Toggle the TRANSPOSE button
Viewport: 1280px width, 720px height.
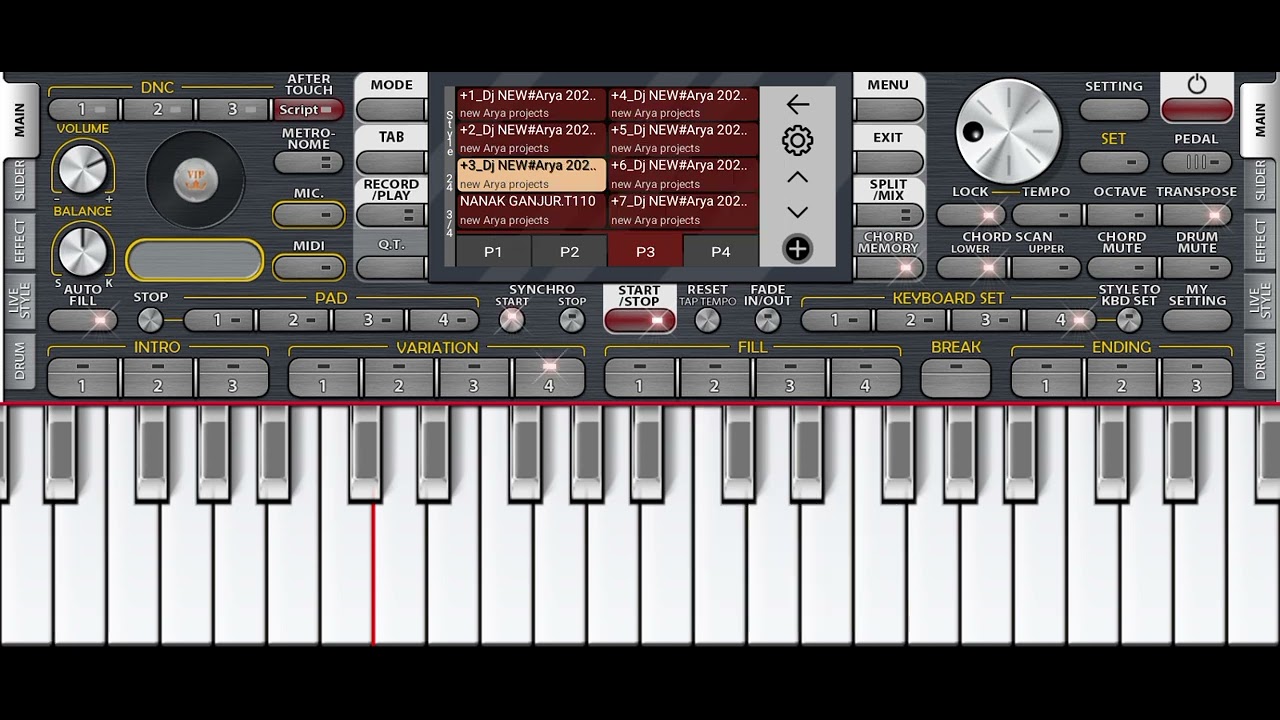[x=1197, y=215]
